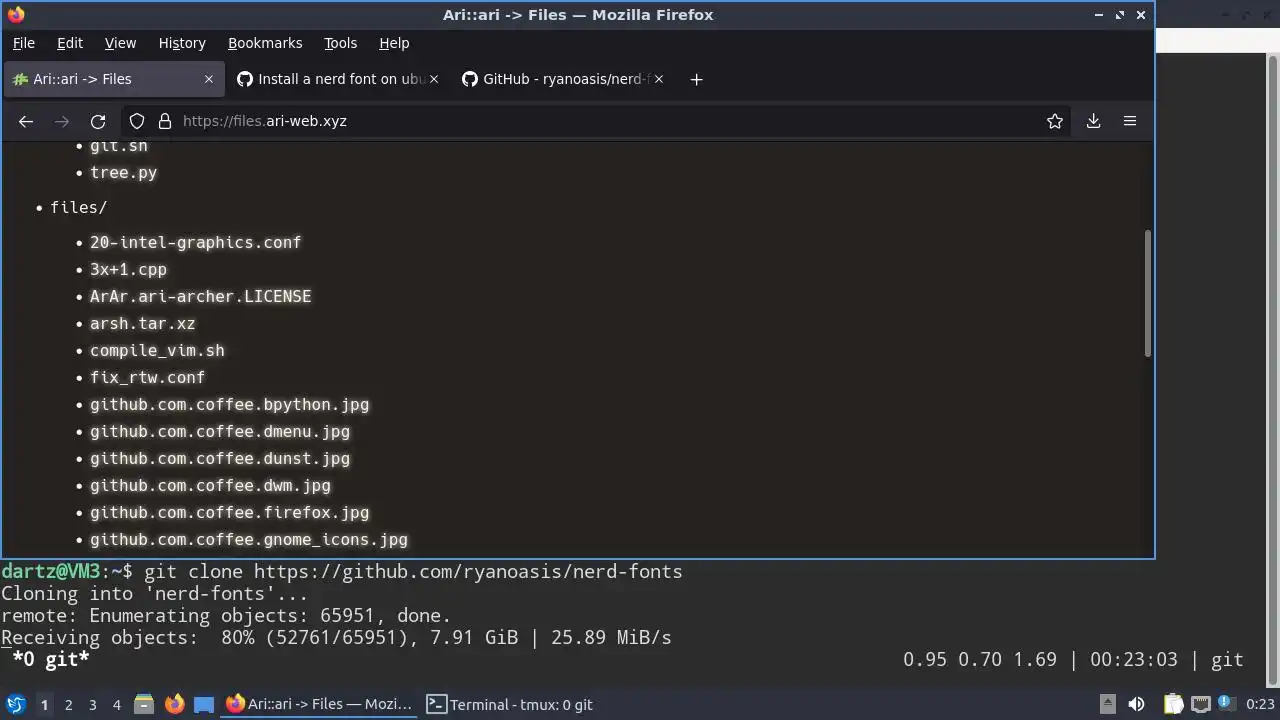Open the View menu
The height and width of the screenshot is (720, 1280).
click(x=120, y=43)
